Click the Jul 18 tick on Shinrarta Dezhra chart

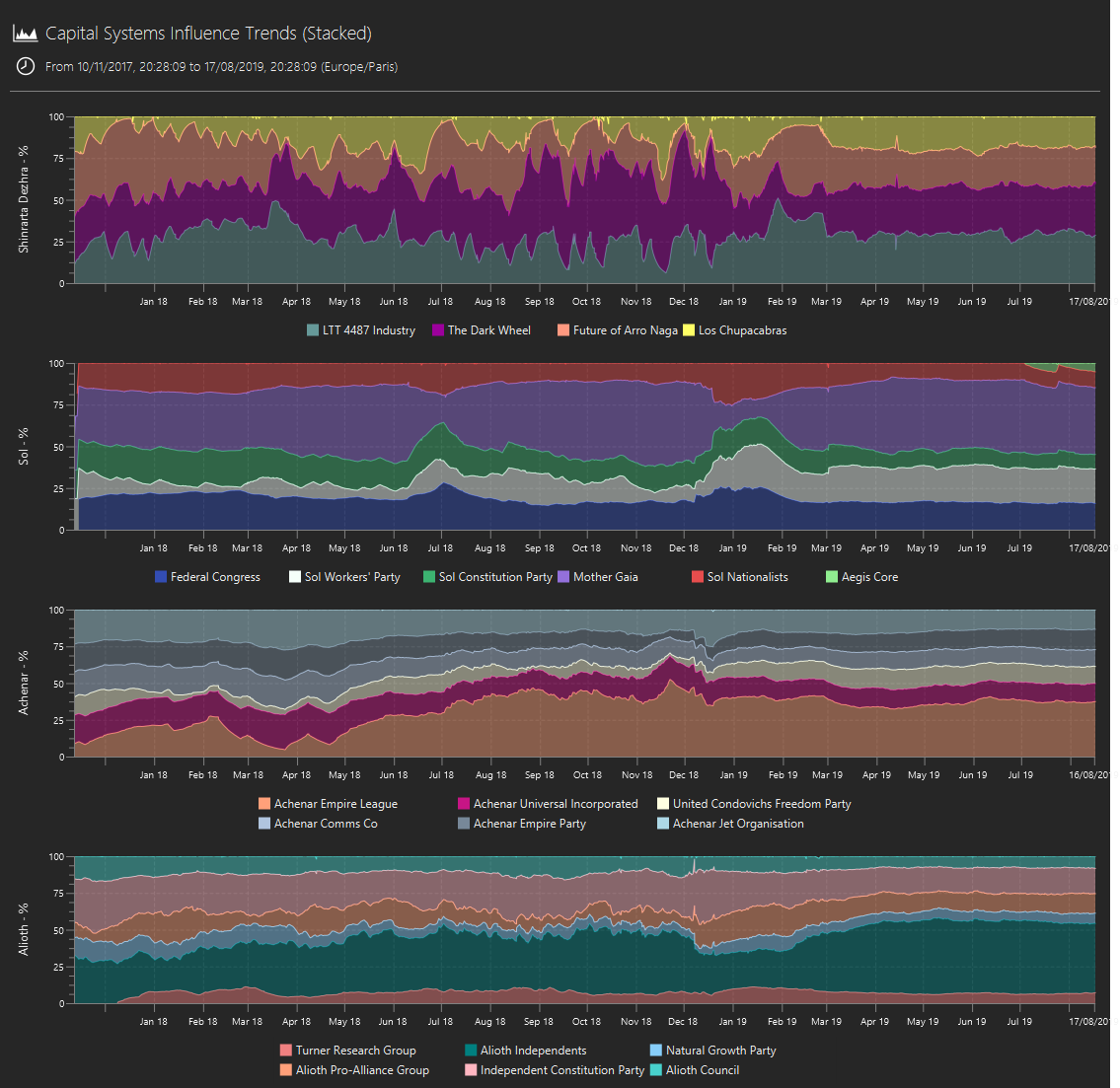pos(440,301)
